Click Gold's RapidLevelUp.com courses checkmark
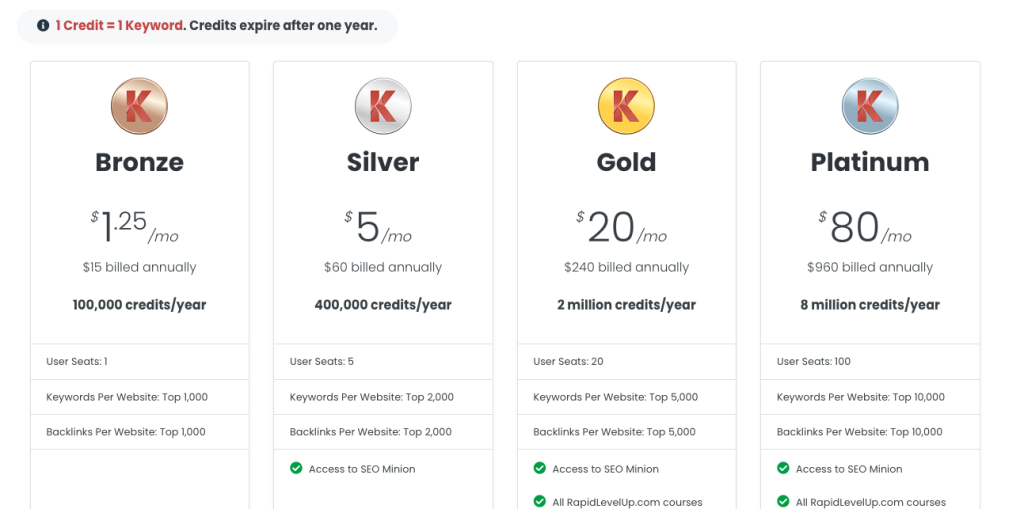The height and width of the screenshot is (509, 1024). click(540, 501)
